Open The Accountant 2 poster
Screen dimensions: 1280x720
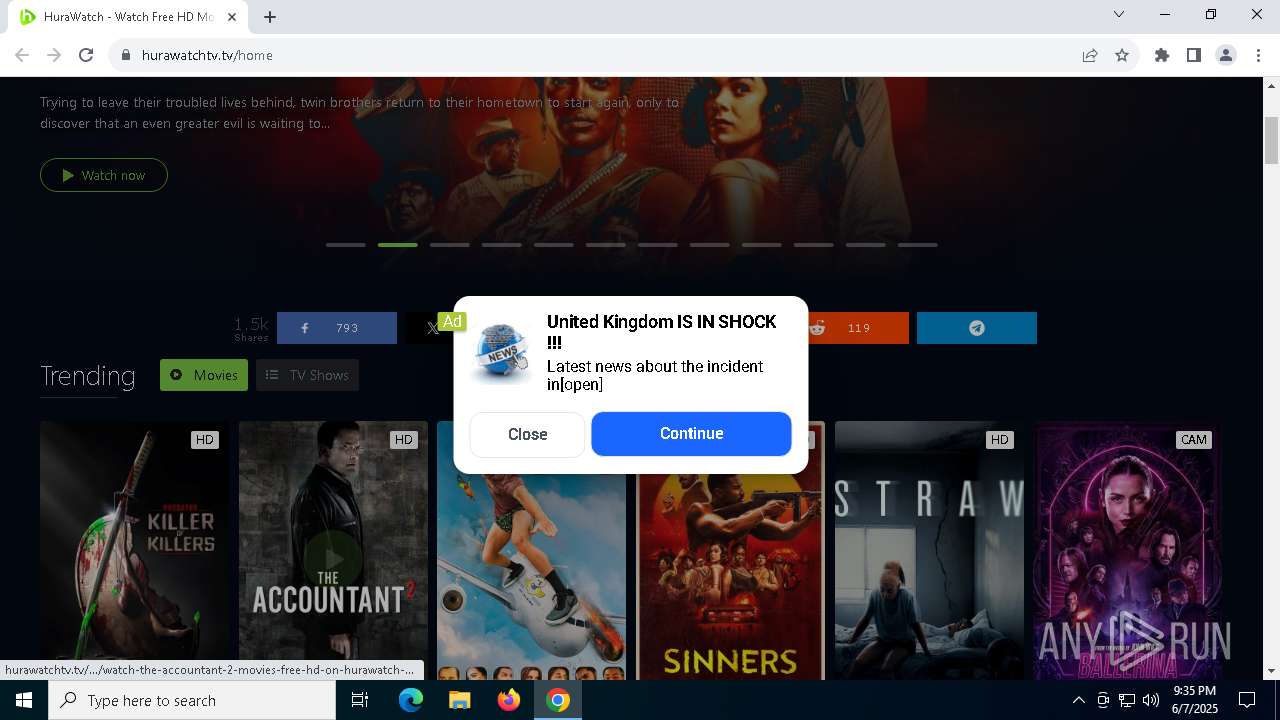tap(333, 550)
